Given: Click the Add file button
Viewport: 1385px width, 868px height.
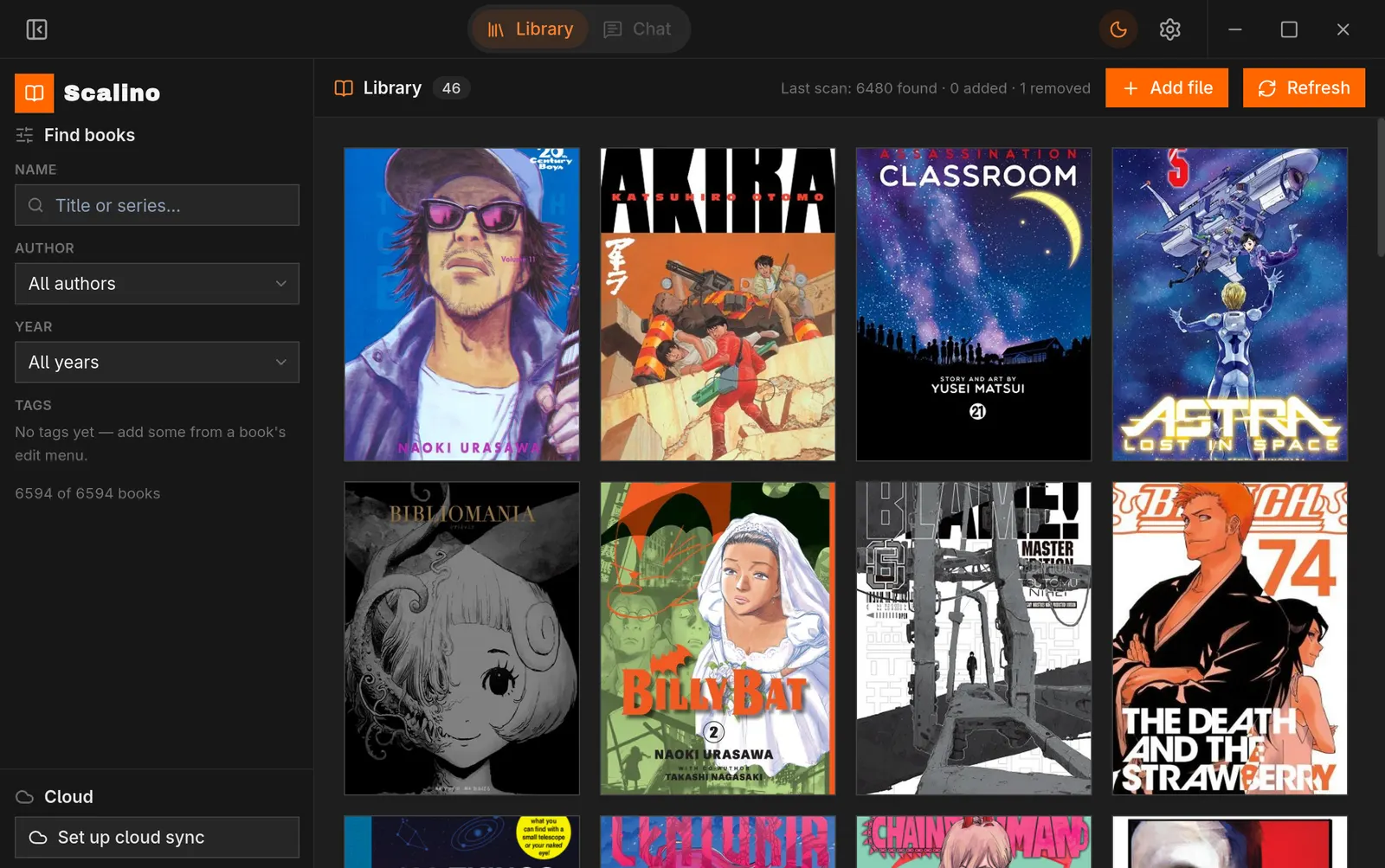Looking at the screenshot, I should pos(1167,88).
